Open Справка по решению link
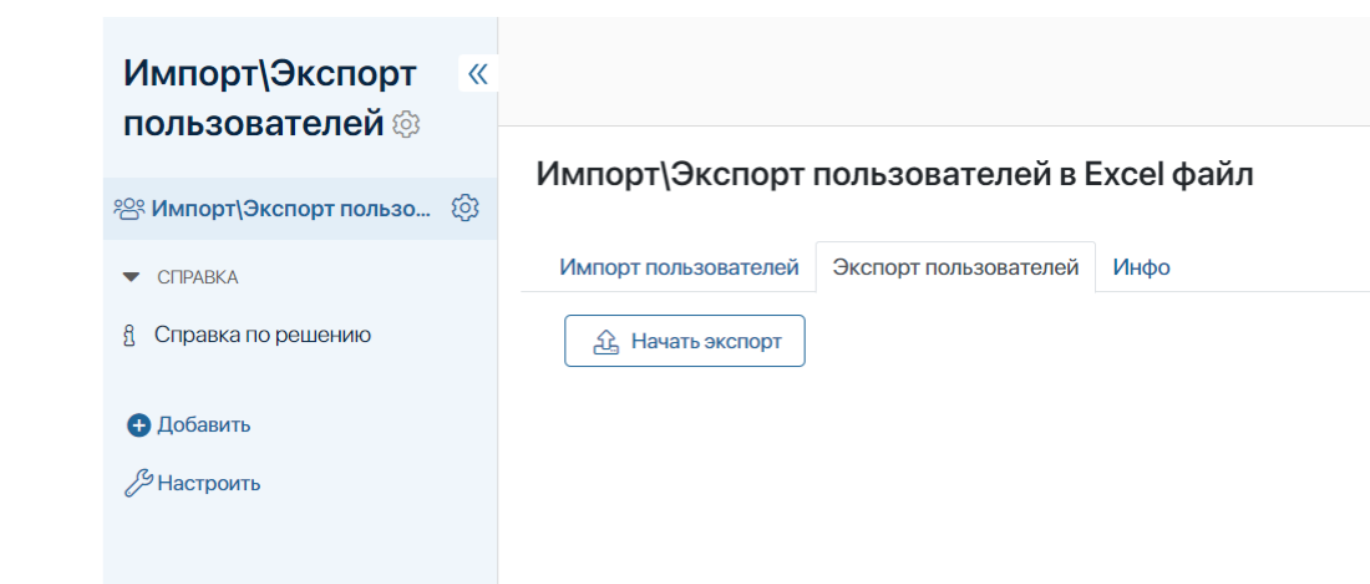1370x584 pixels. pos(262,335)
